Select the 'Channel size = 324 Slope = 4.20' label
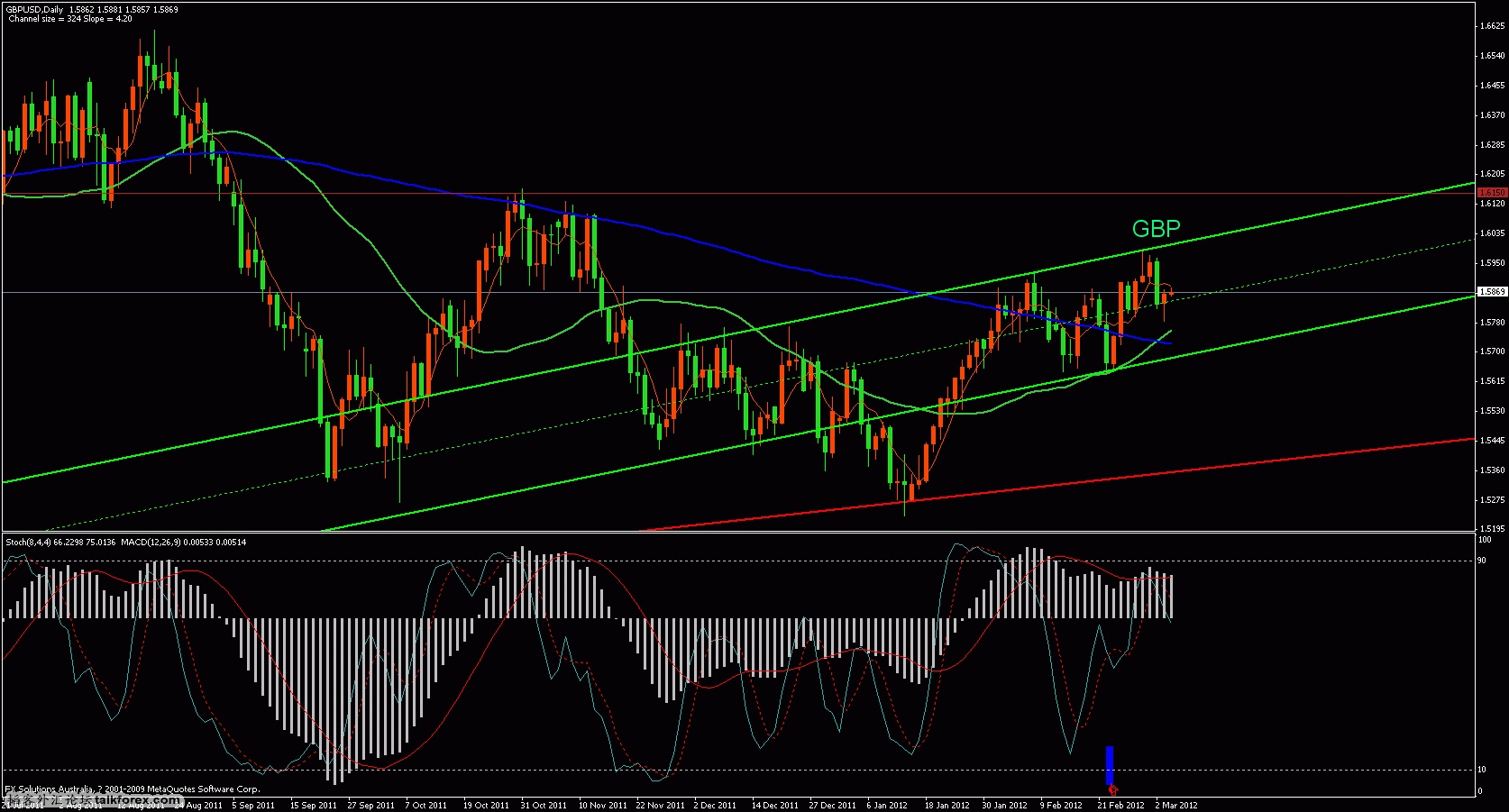 (x=69, y=19)
